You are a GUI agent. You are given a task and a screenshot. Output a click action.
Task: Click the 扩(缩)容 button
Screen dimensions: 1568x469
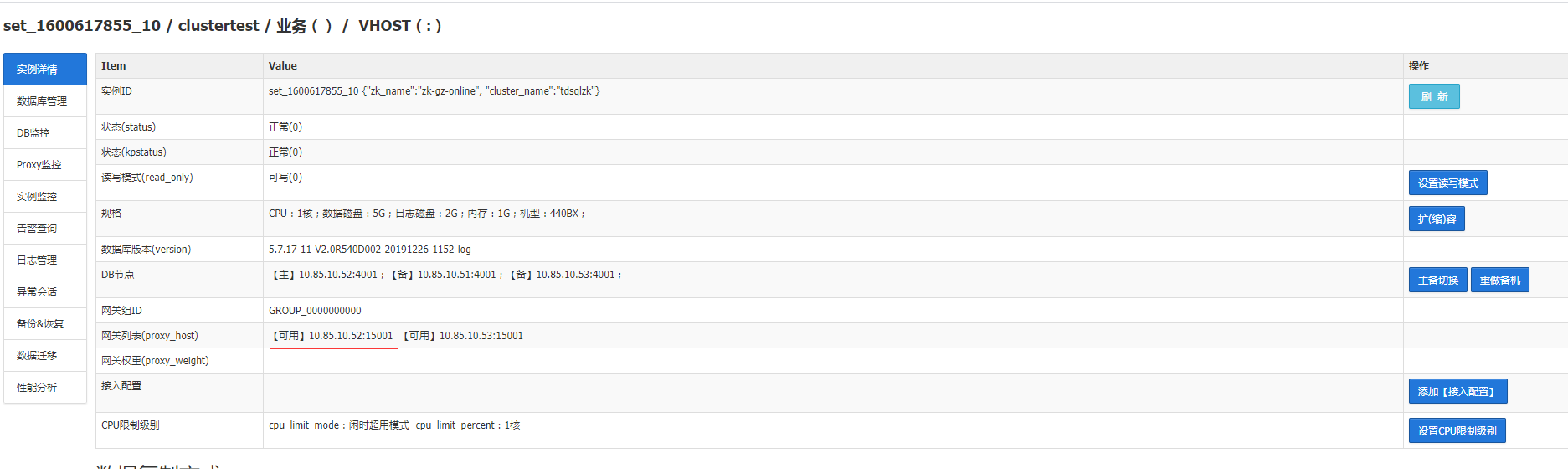pyautogui.click(x=1436, y=219)
